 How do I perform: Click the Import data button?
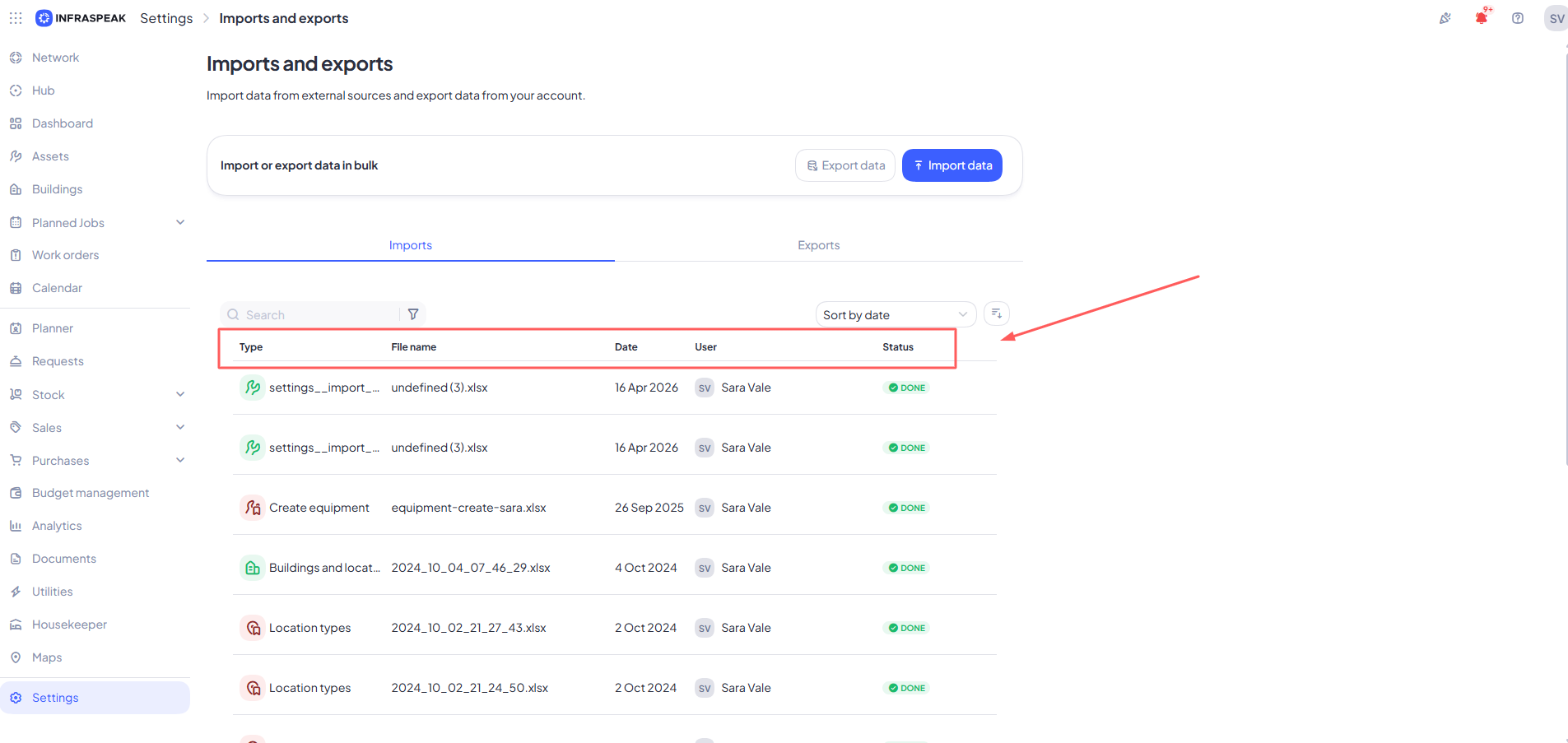[952, 165]
